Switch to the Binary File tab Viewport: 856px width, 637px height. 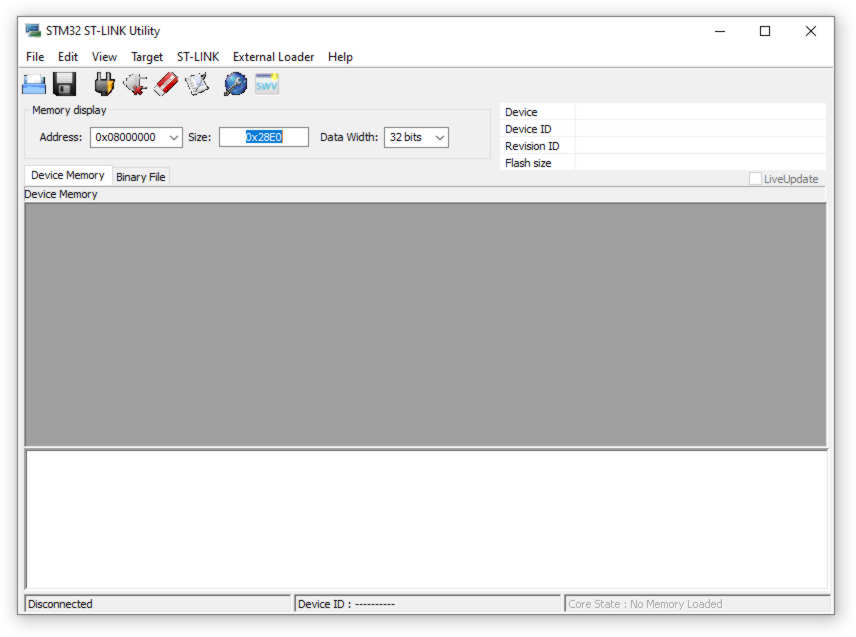(141, 177)
